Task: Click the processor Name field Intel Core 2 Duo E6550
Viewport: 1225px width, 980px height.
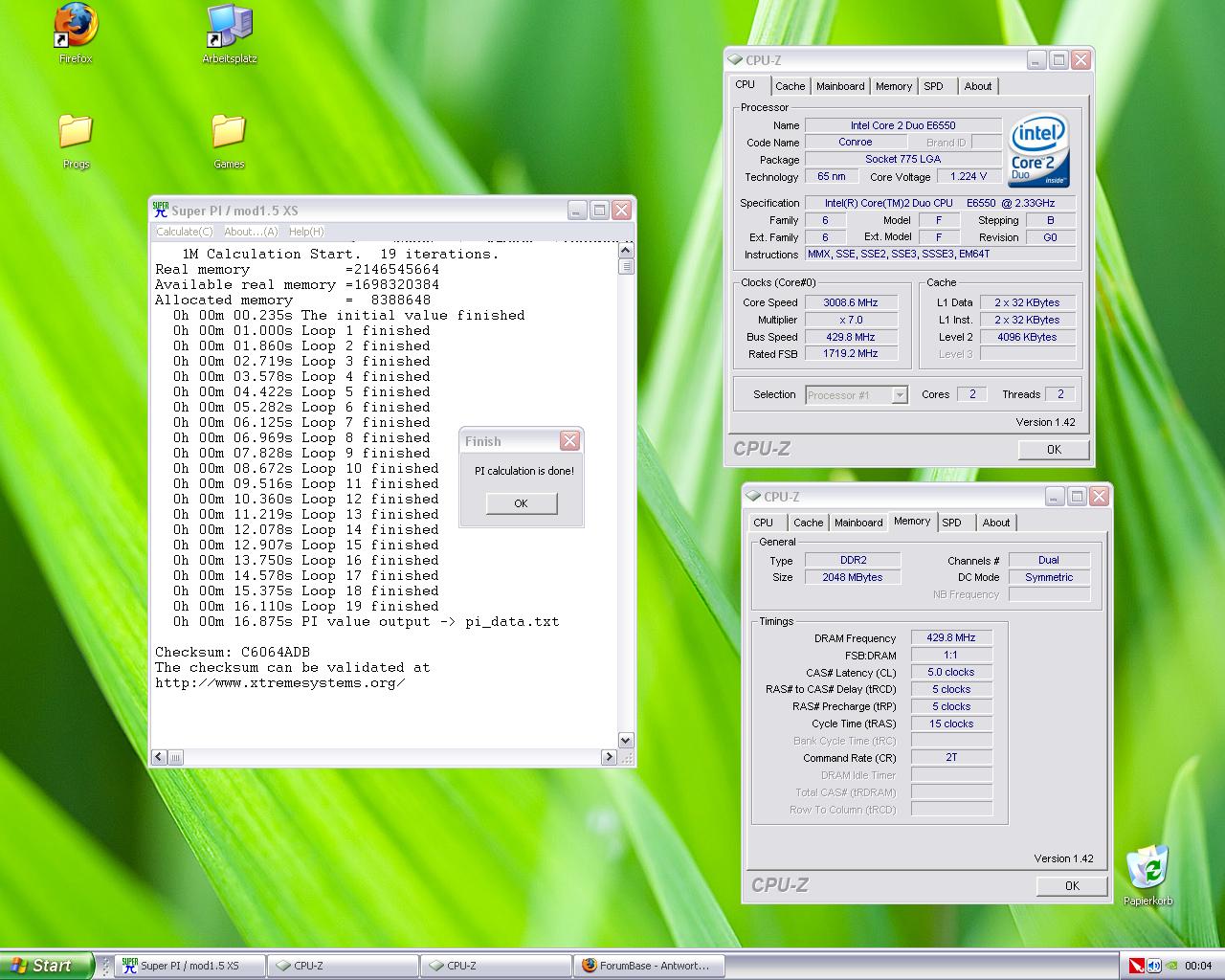Action: (x=902, y=125)
